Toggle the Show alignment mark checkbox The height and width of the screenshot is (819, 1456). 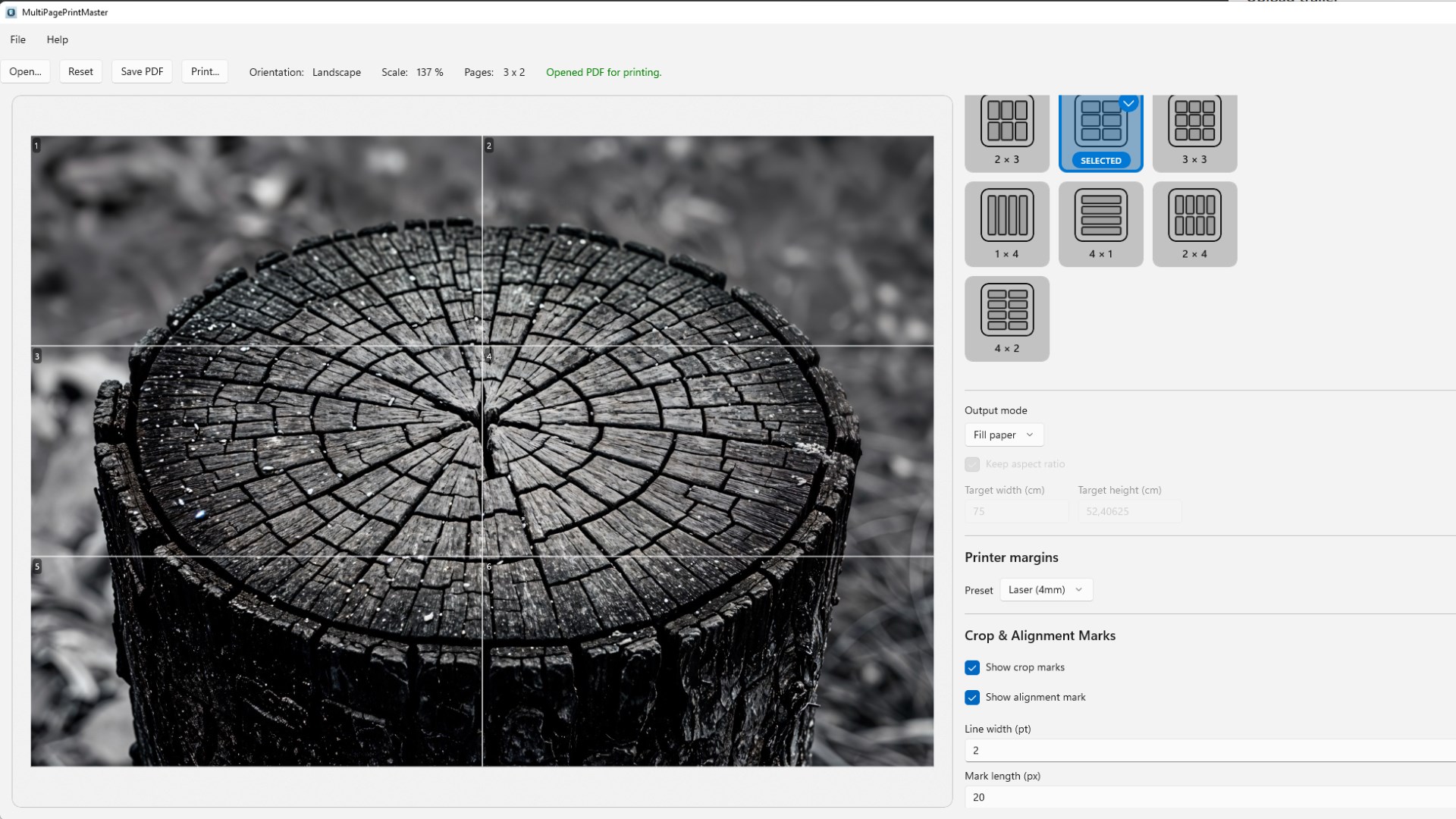coord(972,697)
